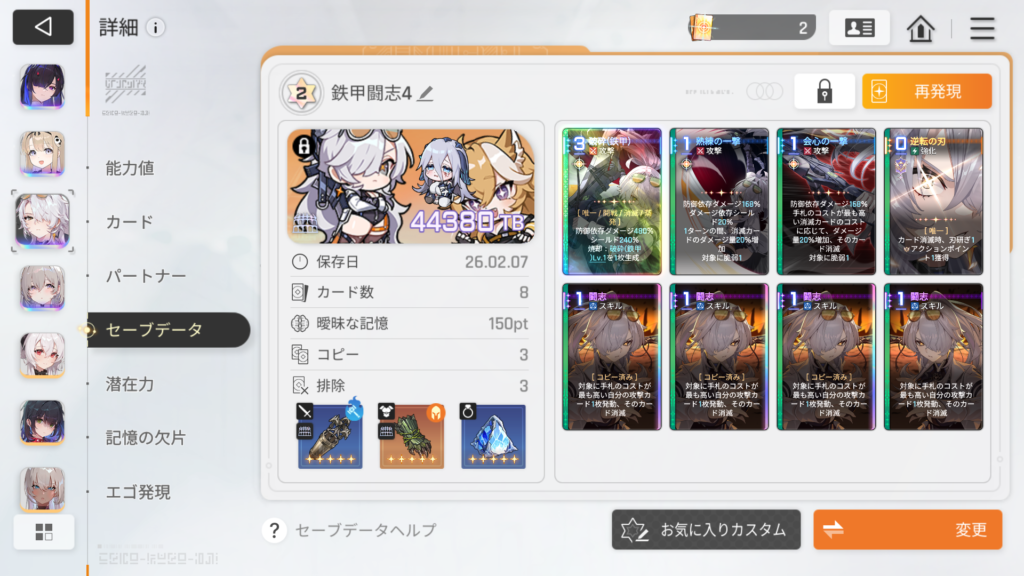Open the hamburger menu
This screenshot has width=1024, height=576.
pyautogui.click(x=982, y=28)
